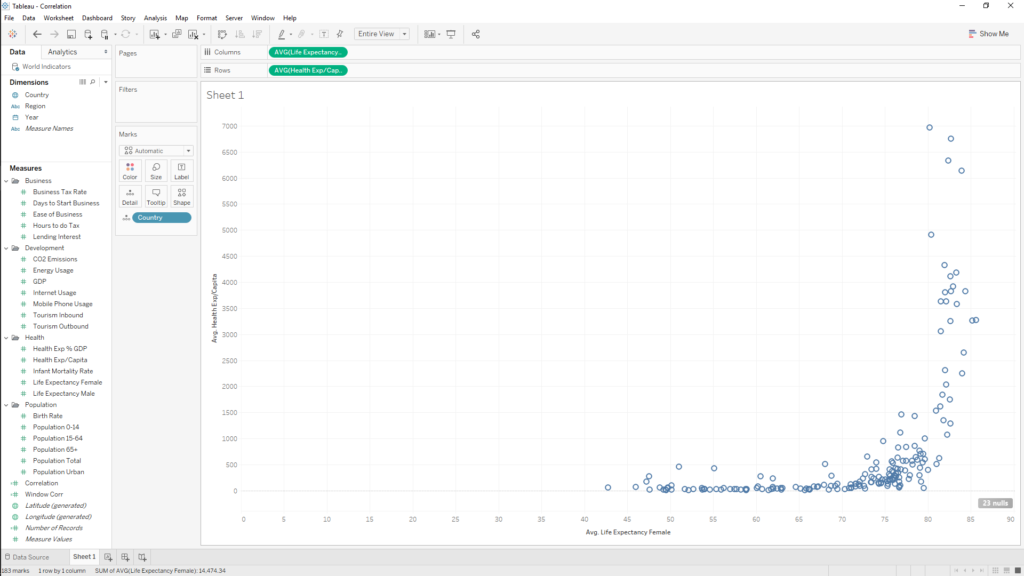Image resolution: width=1024 pixels, height=576 pixels.
Task: Toggle the Highlight tool in the toolbar
Action: (281, 33)
